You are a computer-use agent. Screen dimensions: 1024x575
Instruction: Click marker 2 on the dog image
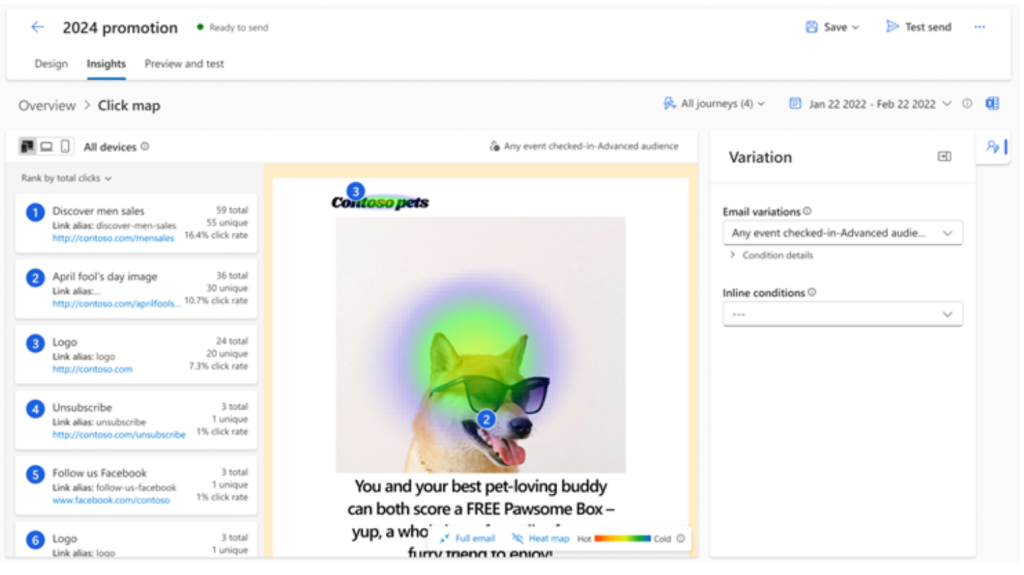click(486, 419)
